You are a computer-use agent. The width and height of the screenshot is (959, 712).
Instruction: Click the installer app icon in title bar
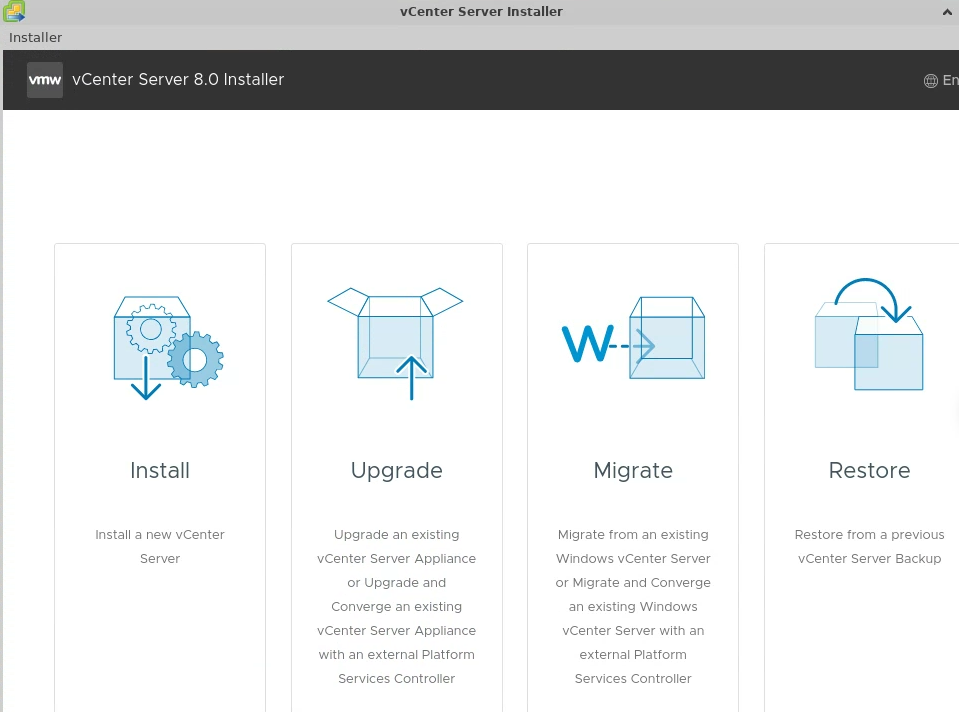[14, 12]
